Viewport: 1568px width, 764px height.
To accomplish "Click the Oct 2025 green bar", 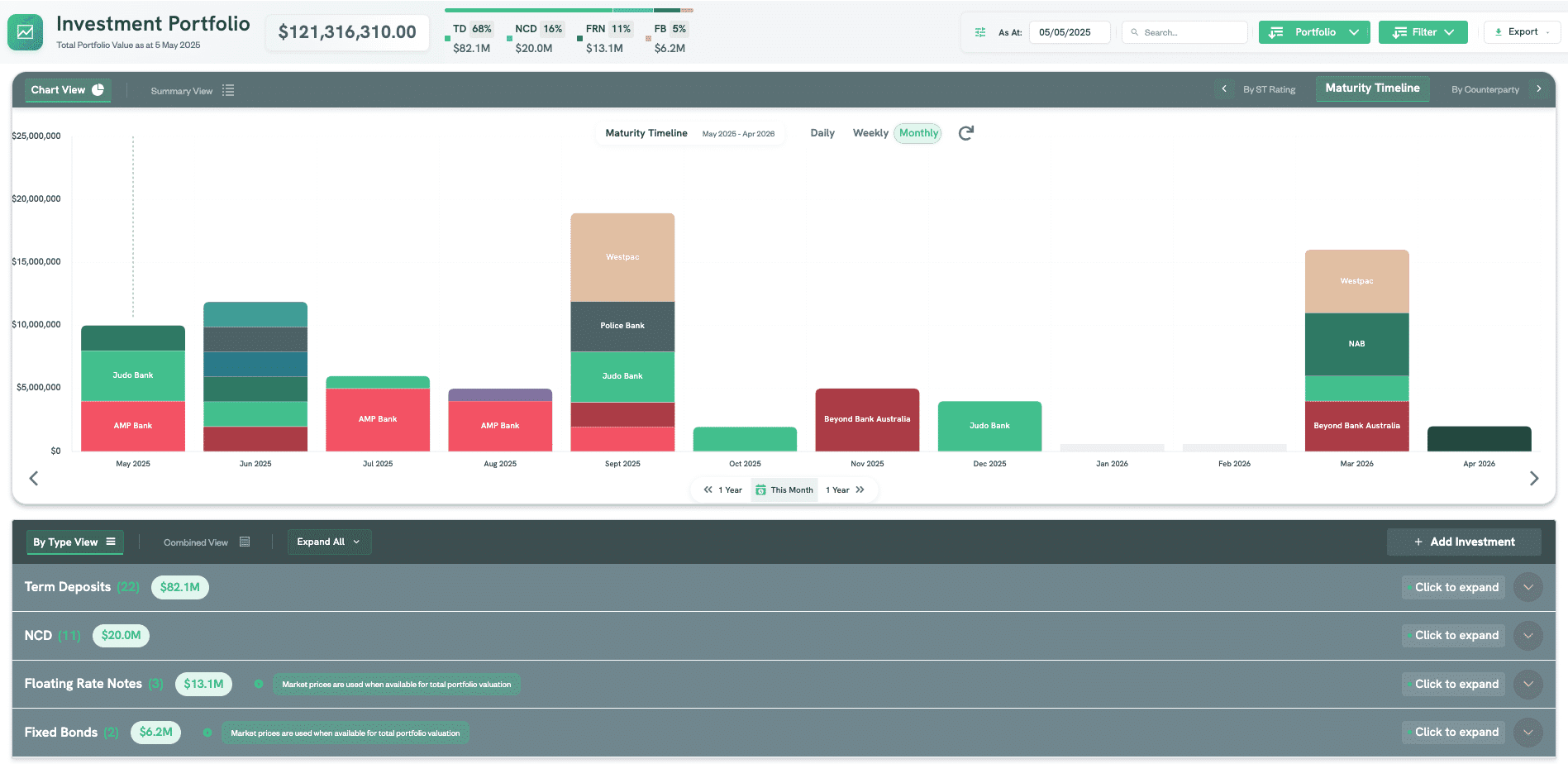I will [x=745, y=439].
